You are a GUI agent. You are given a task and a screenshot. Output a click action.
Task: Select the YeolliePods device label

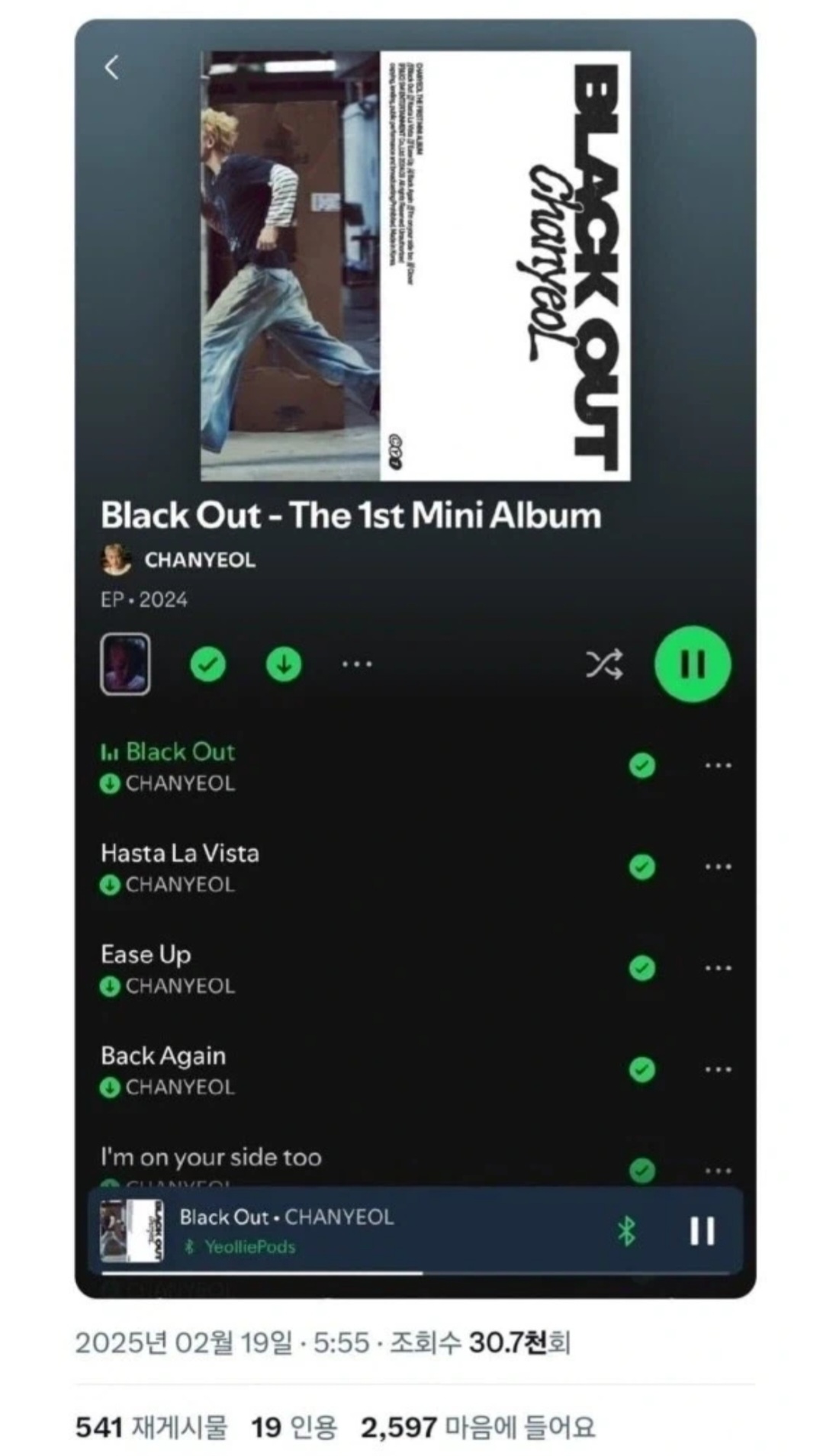[249, 1246]
